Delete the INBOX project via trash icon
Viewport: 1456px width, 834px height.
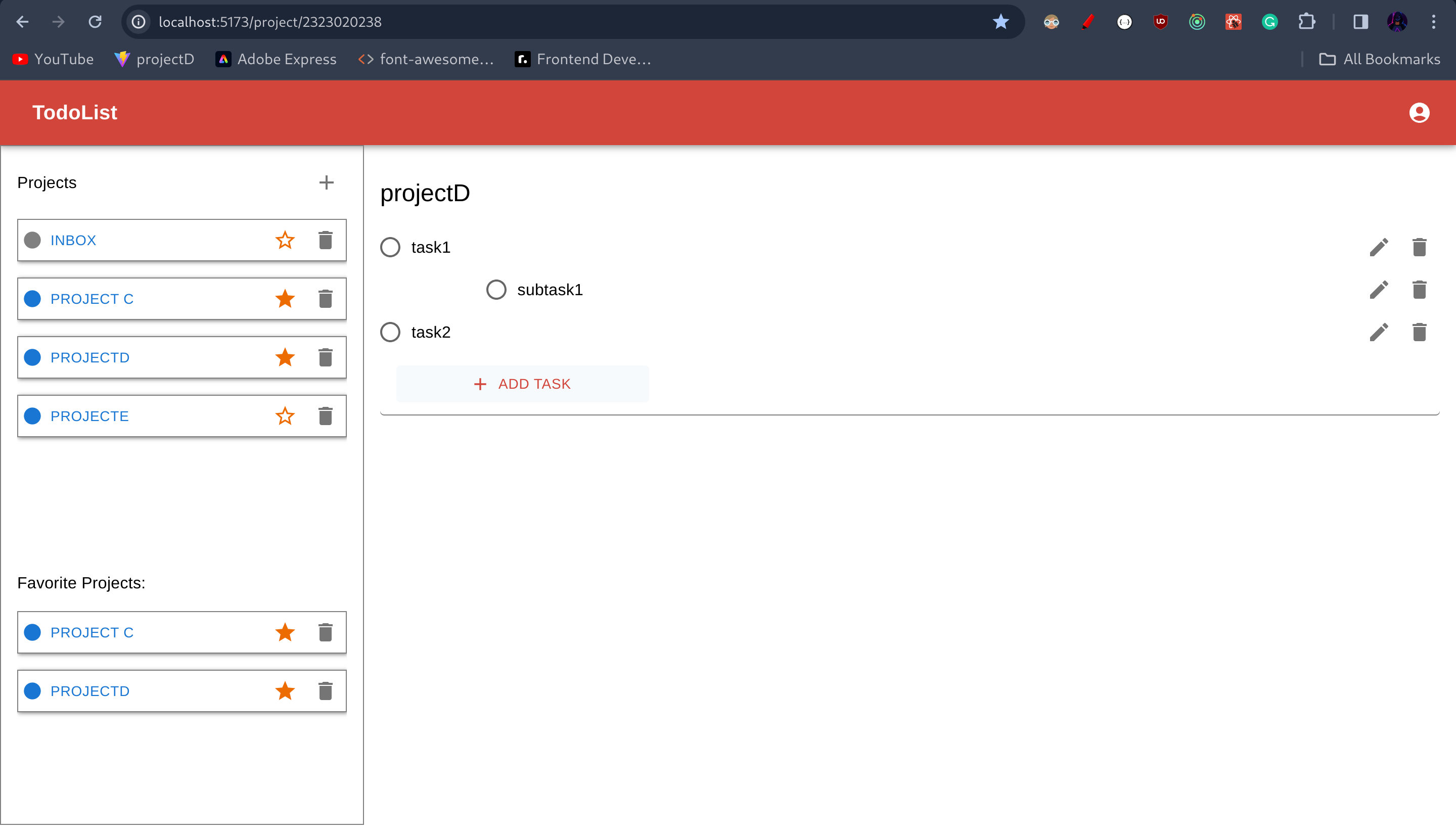326,240
